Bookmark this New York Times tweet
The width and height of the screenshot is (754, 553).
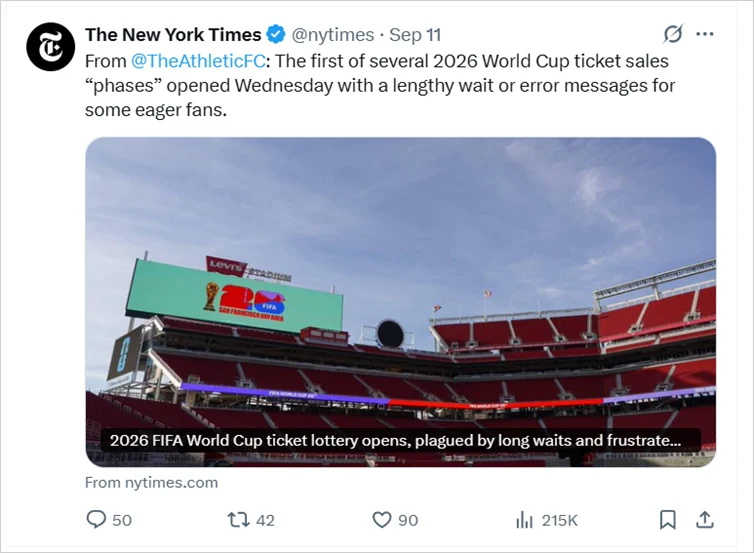667,520
